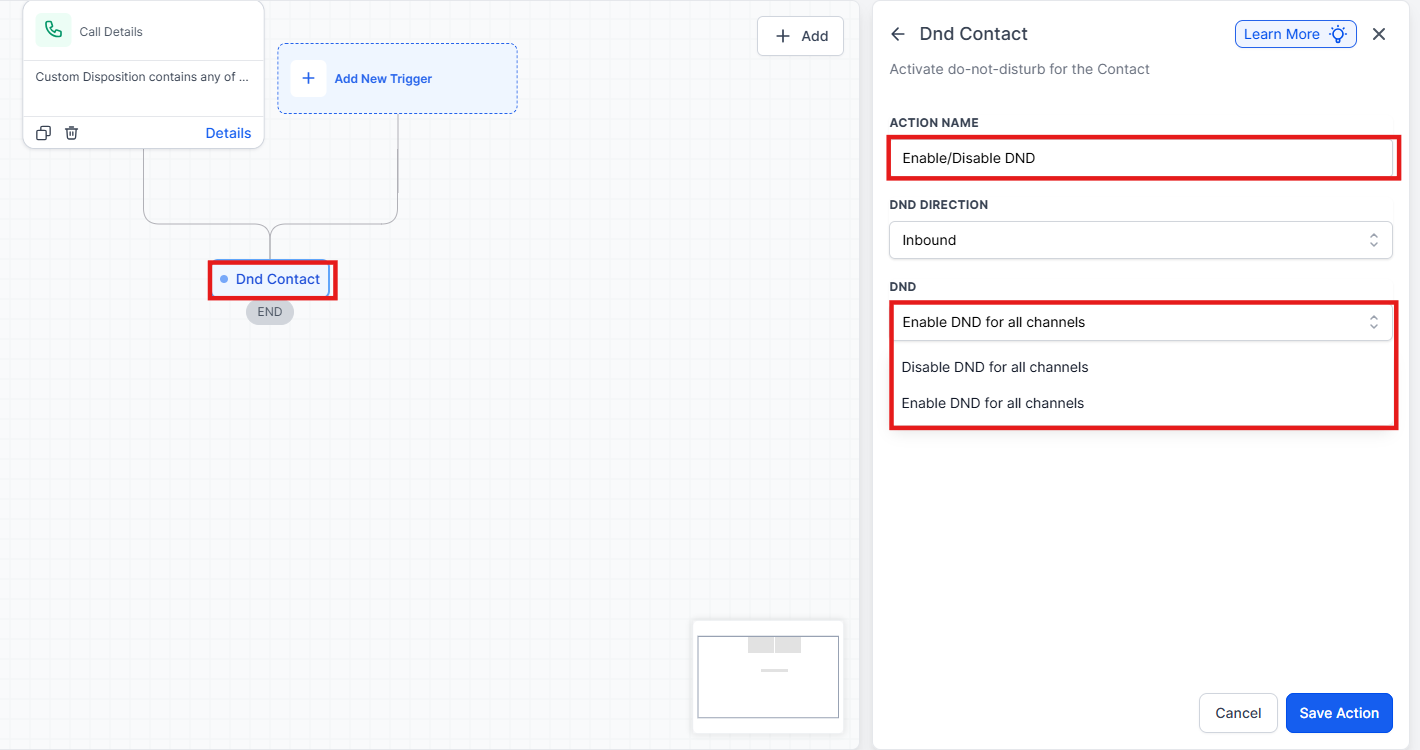This screenshot has width=1420, height=750.
Task: Click the lightbulb icon in Learn More
Action: [1338, 34]
